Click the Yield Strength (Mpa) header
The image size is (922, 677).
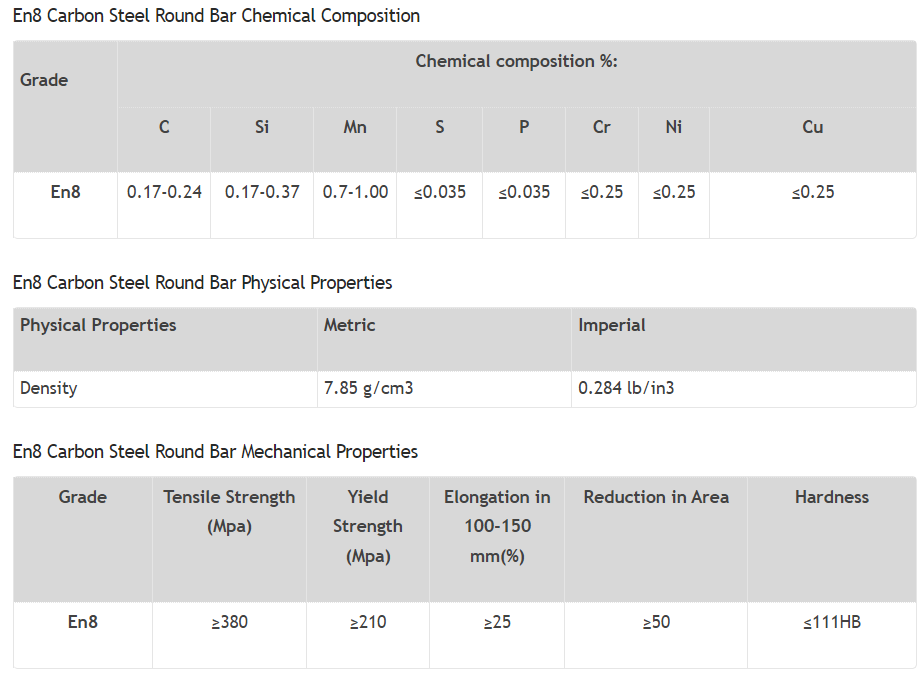click(x=368, y=526)
